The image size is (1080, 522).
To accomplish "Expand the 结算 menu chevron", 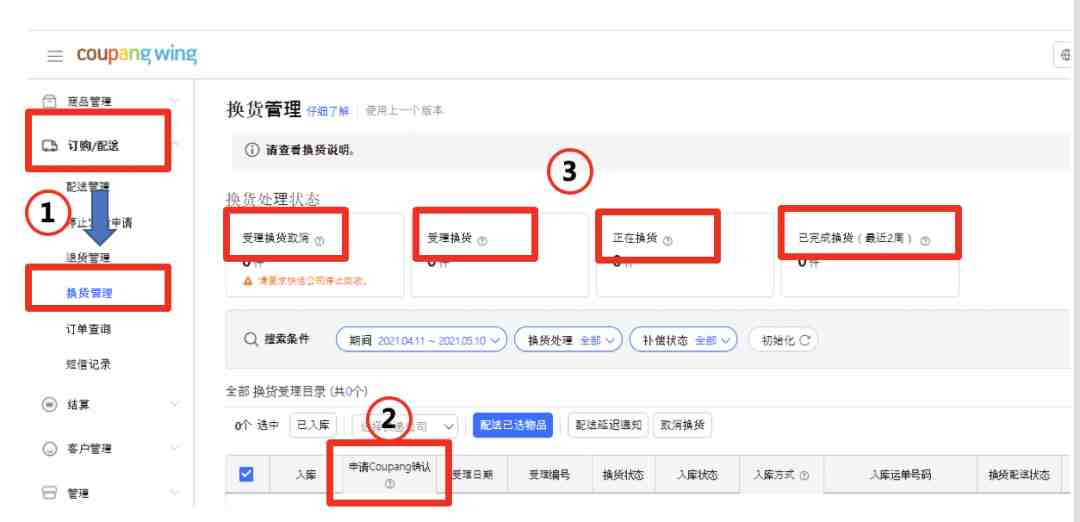I will (x=174, y=404).
